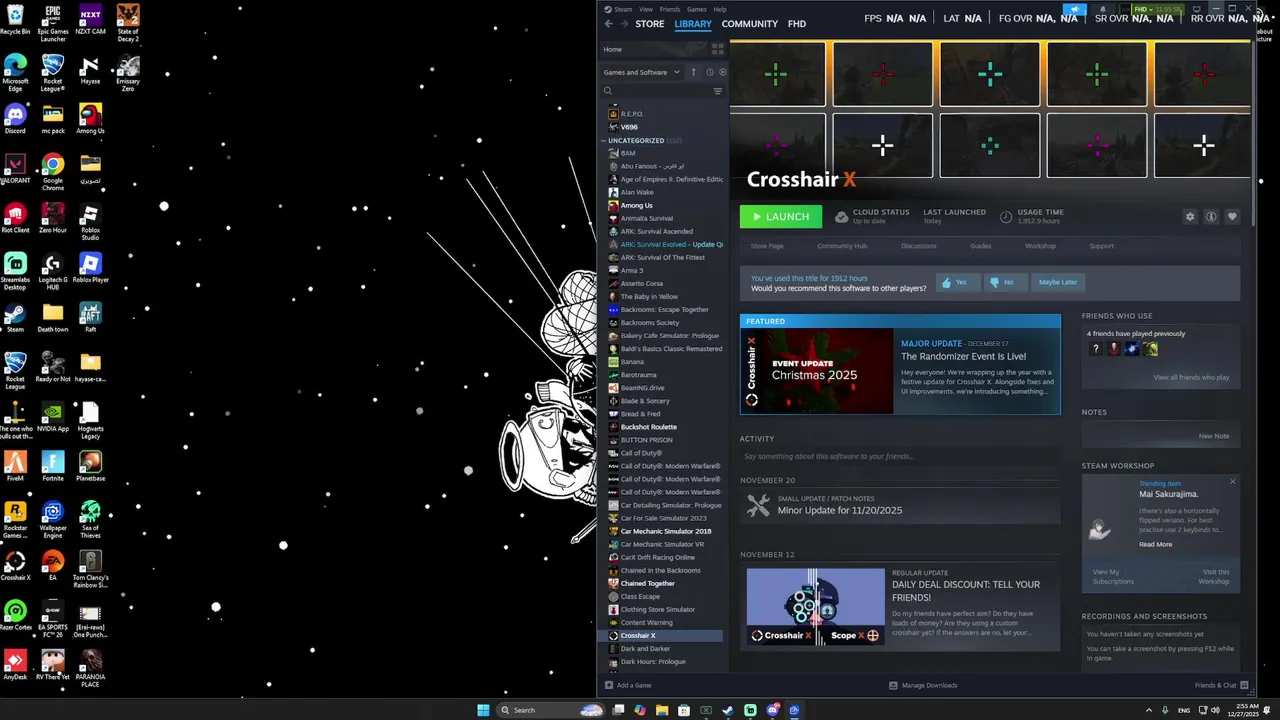The width and height of the screenshot is (1280, 720).
Task: Go to the COMMUNITY tab
Action: click(749, 24)
